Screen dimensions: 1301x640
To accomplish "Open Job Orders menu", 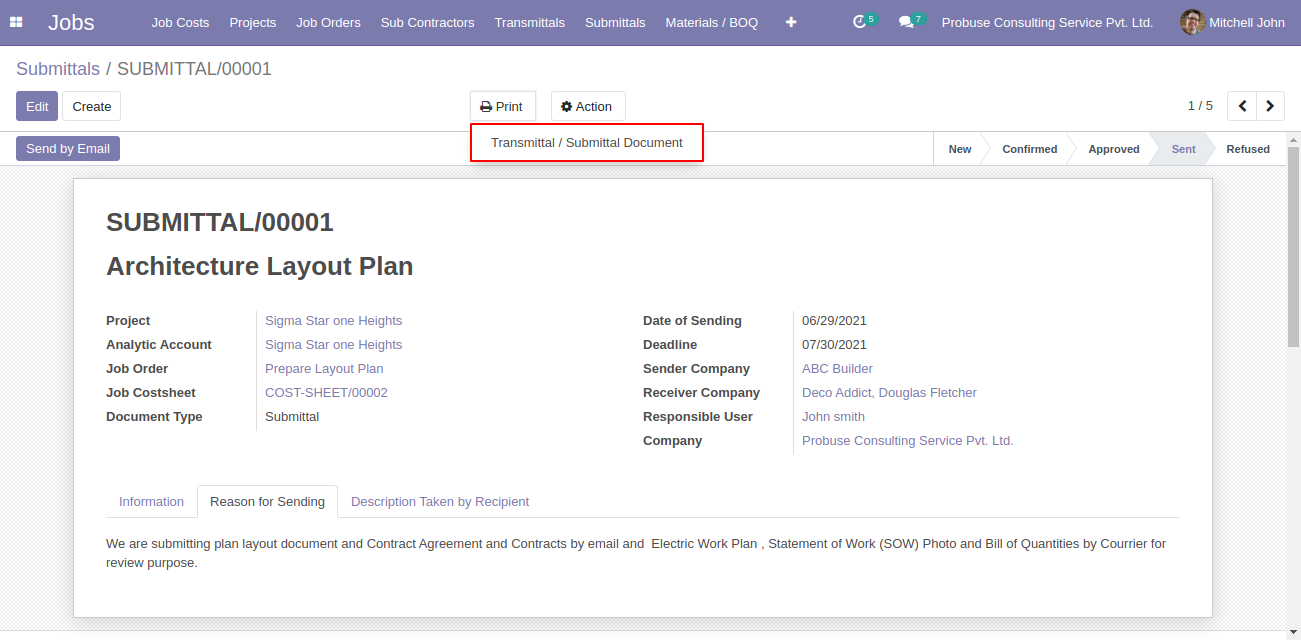I will [328, 22].
